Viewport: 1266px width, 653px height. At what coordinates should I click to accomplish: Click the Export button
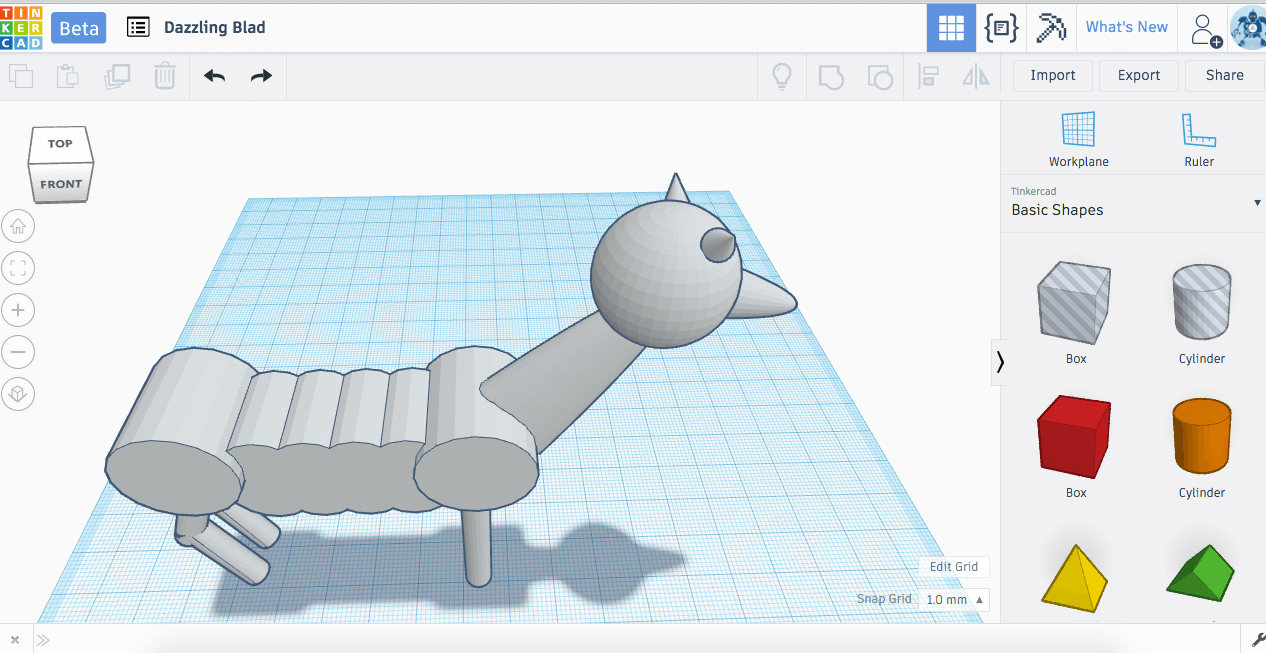tap(1138, 75)
